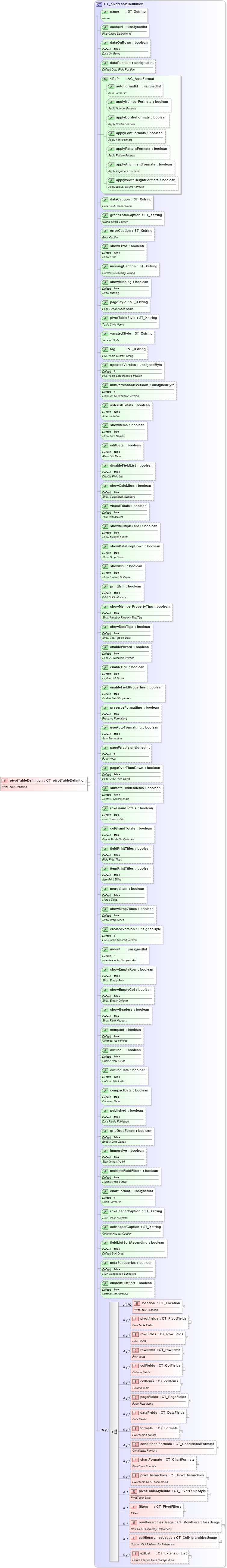Expand the colItems element
The height and width of the screenshot is (1568, 227).
coord(181,1385)
